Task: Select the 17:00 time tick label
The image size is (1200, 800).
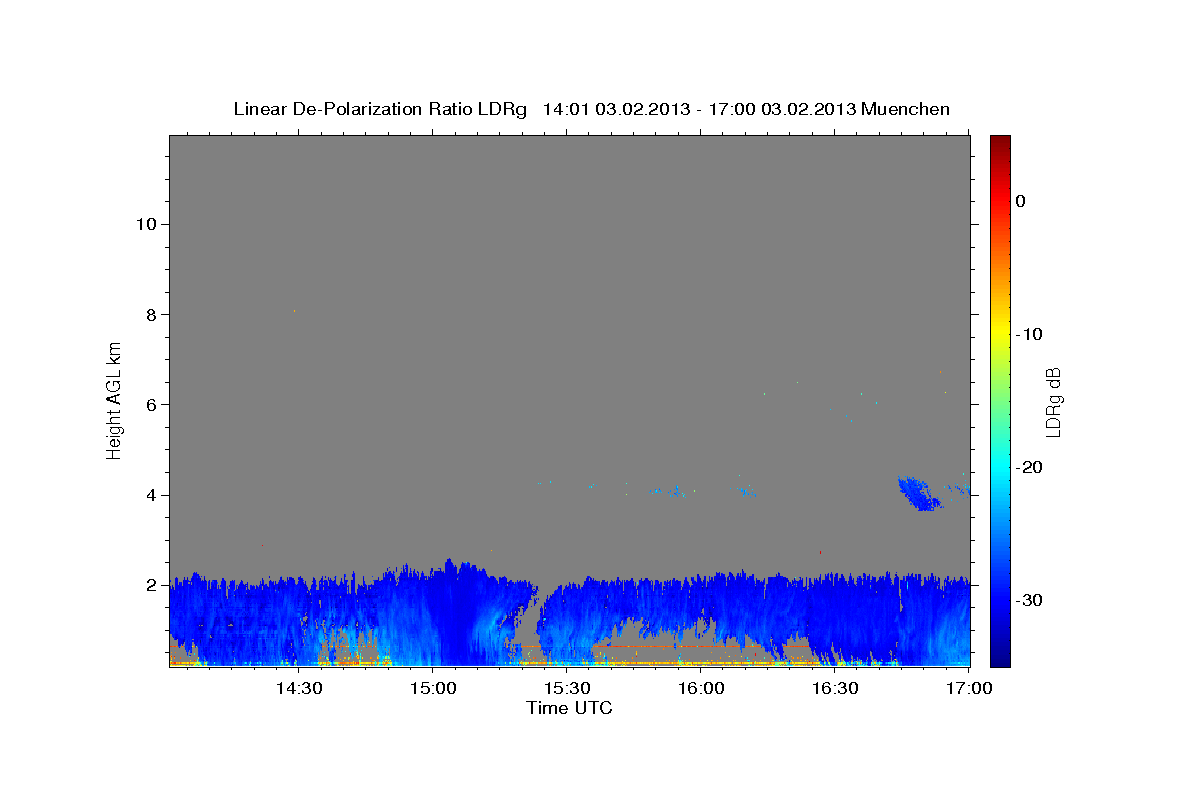Action: [x=969, y=688]
